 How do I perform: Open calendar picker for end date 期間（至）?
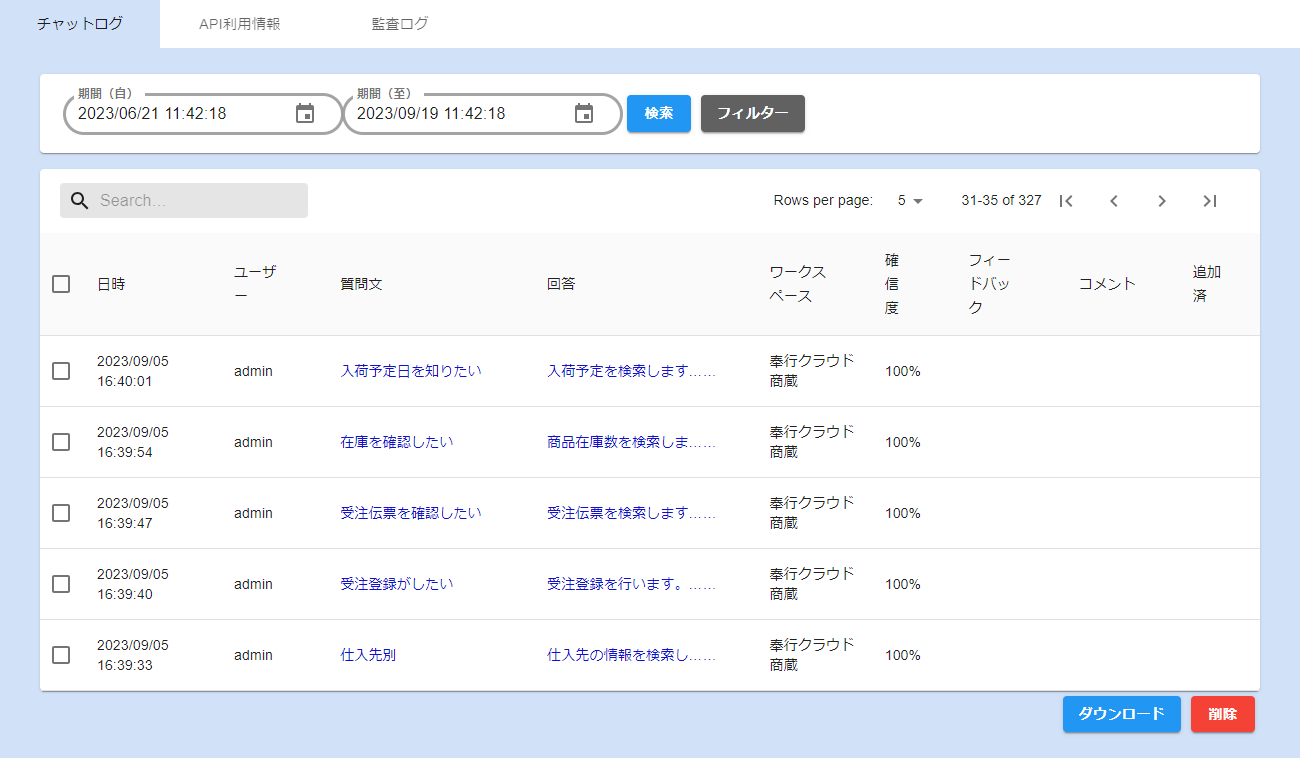[584, 114]
